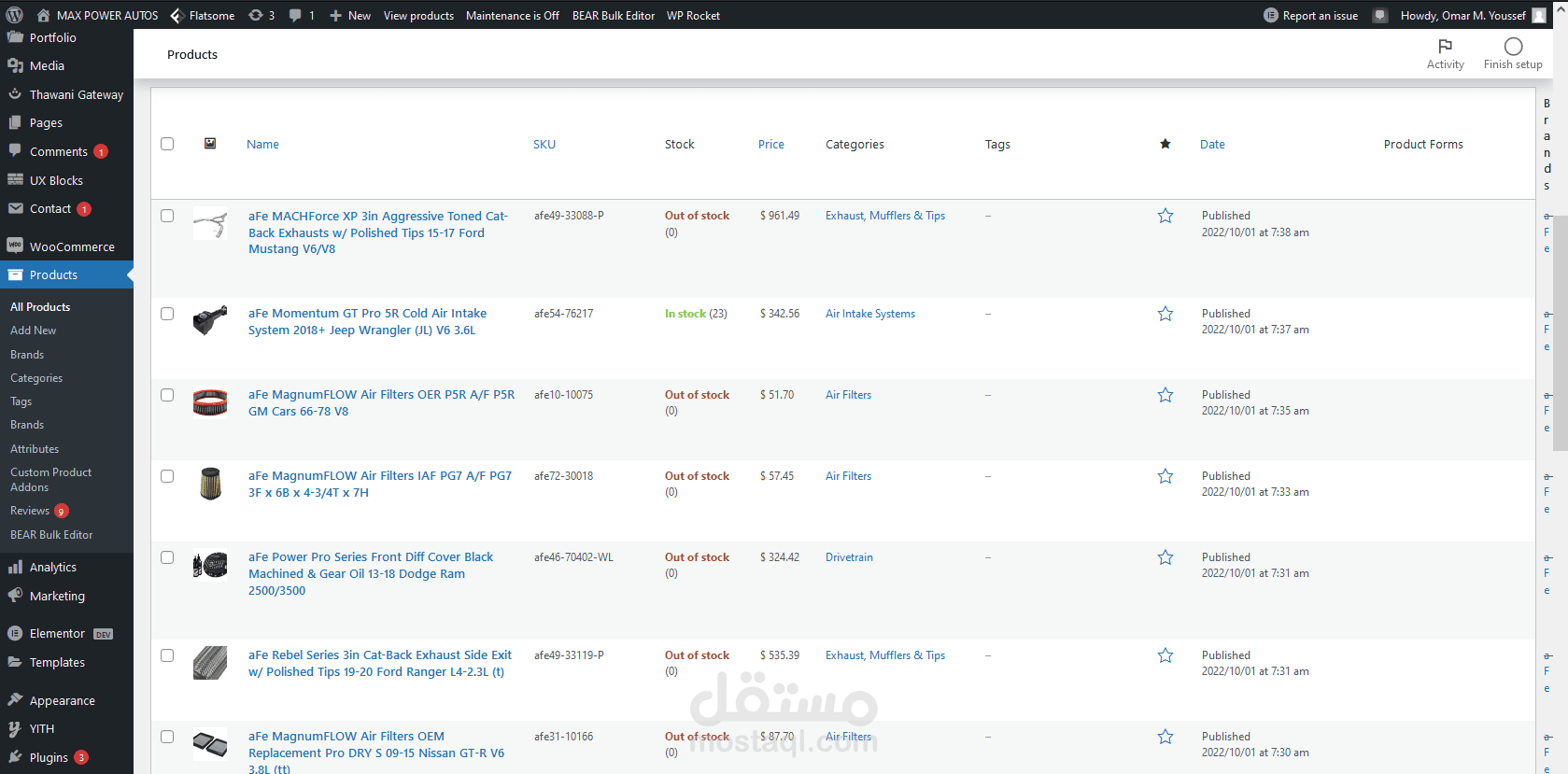Screen dimensions: 1568x774
Task: Click the Media sidebar icon
Action: pyautogui.click(x=15, y=65)
